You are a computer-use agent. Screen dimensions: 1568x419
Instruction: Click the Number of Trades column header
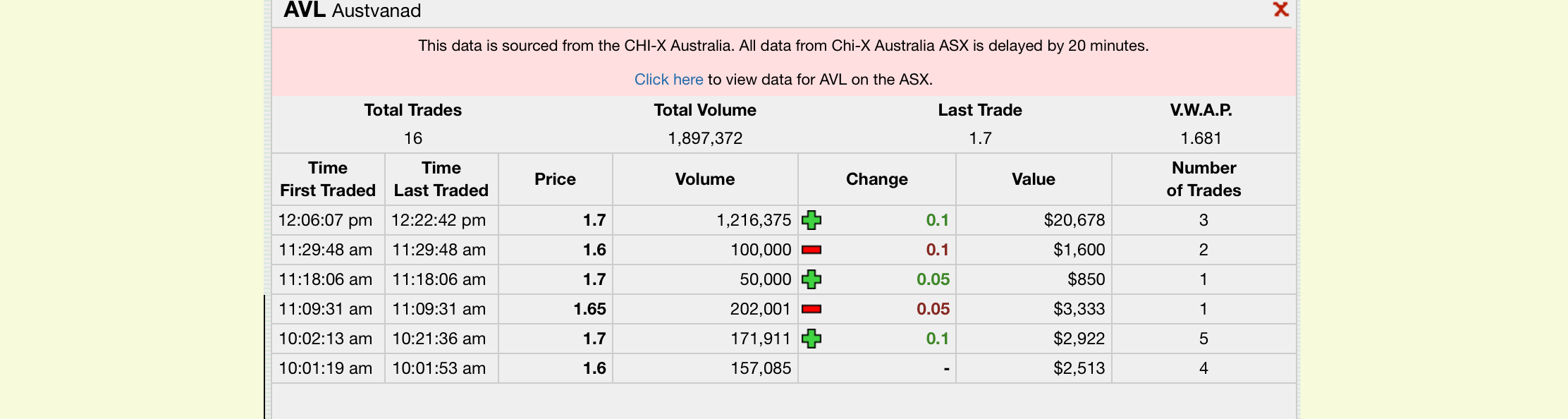1203,179
